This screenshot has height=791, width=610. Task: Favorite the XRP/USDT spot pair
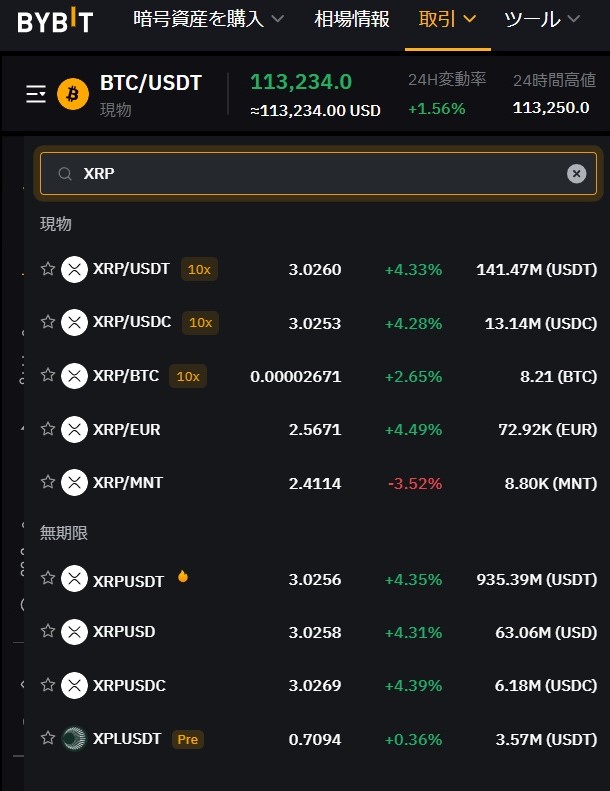point(47,269)
